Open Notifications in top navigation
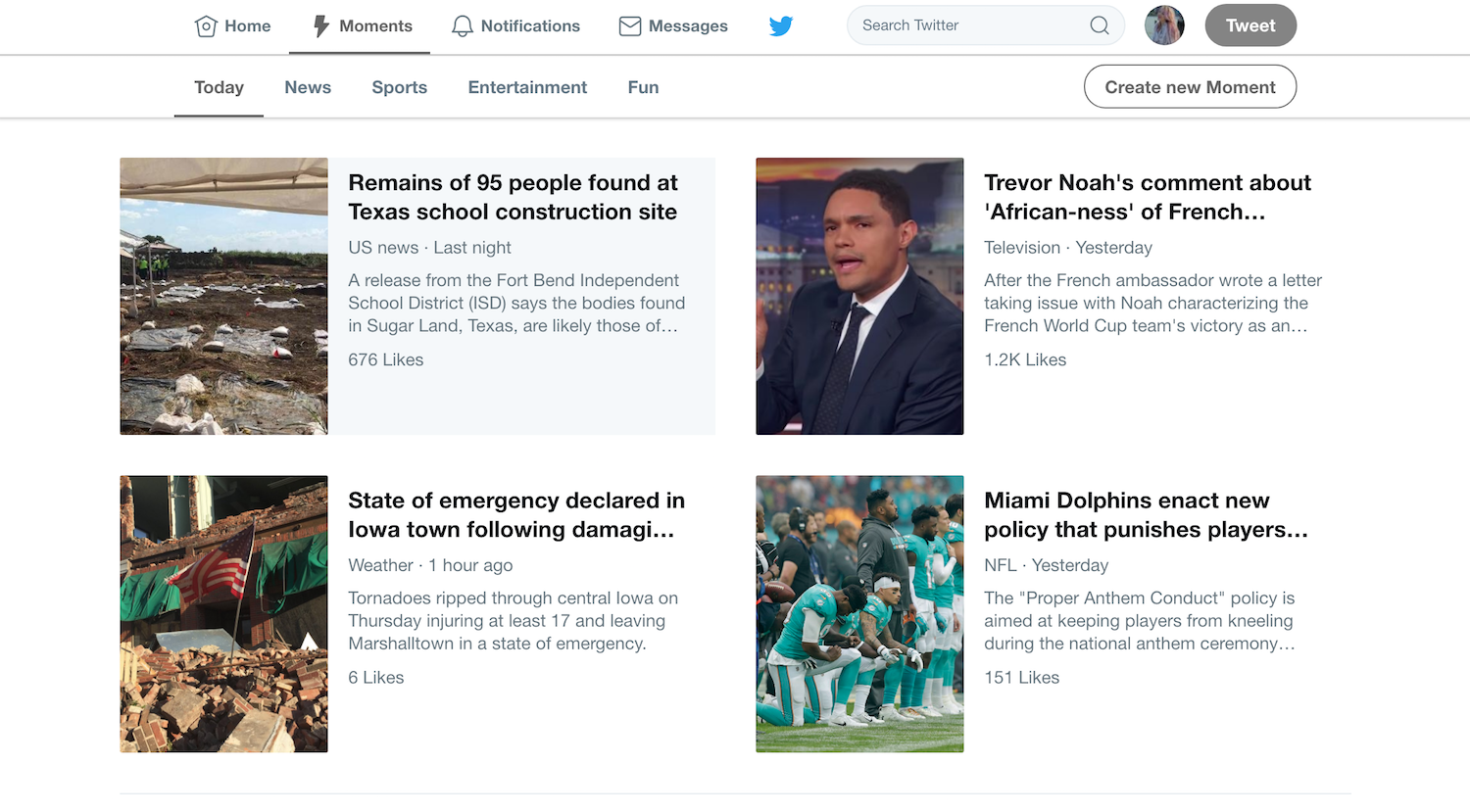Image resolution: width=1470 pixels, height=812 pixels. click(x=515, y=26)
